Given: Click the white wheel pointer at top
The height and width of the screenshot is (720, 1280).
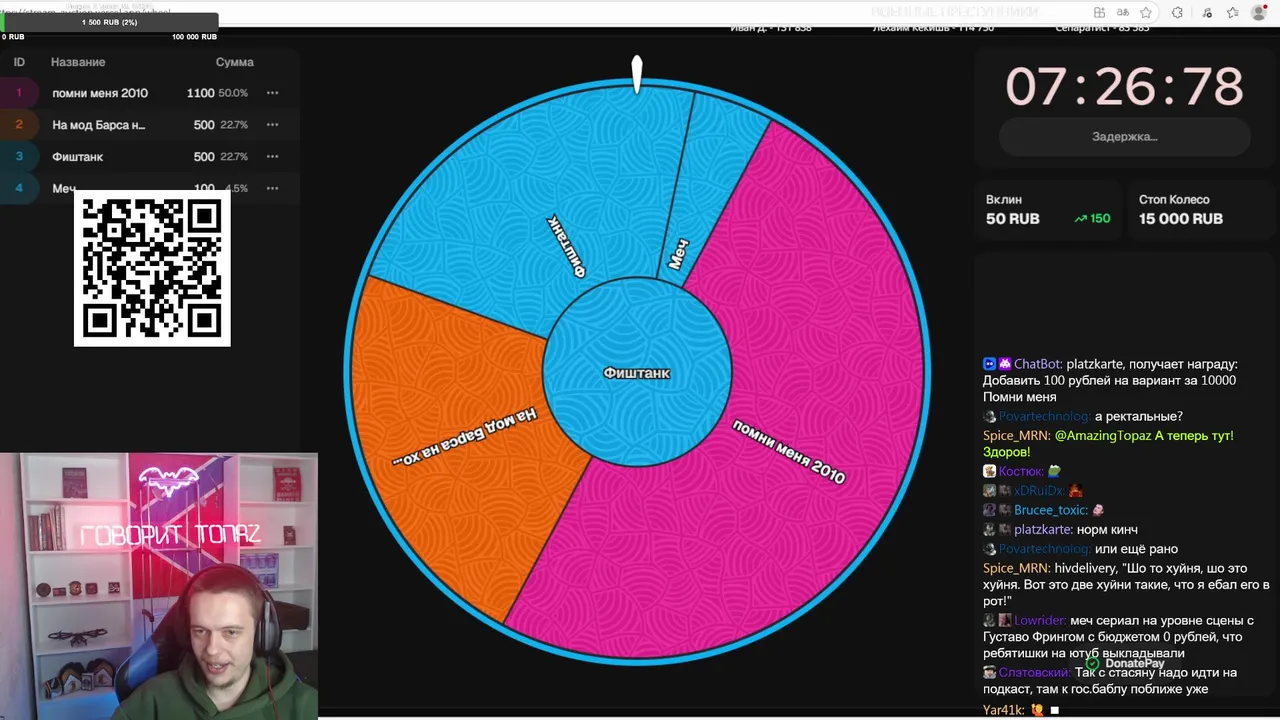Looking at the screenshot, I should pos(637,74).
